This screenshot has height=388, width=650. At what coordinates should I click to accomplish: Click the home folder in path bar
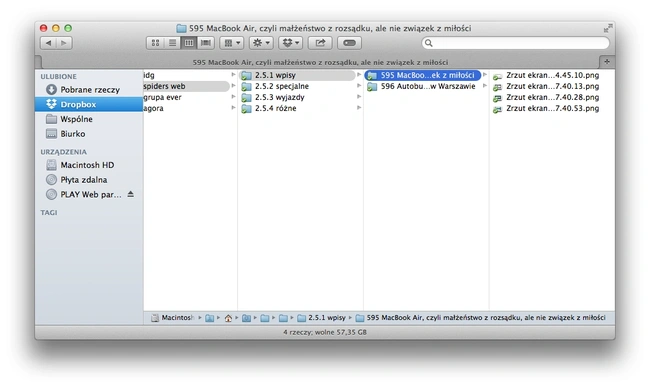[x=228, y=318]
